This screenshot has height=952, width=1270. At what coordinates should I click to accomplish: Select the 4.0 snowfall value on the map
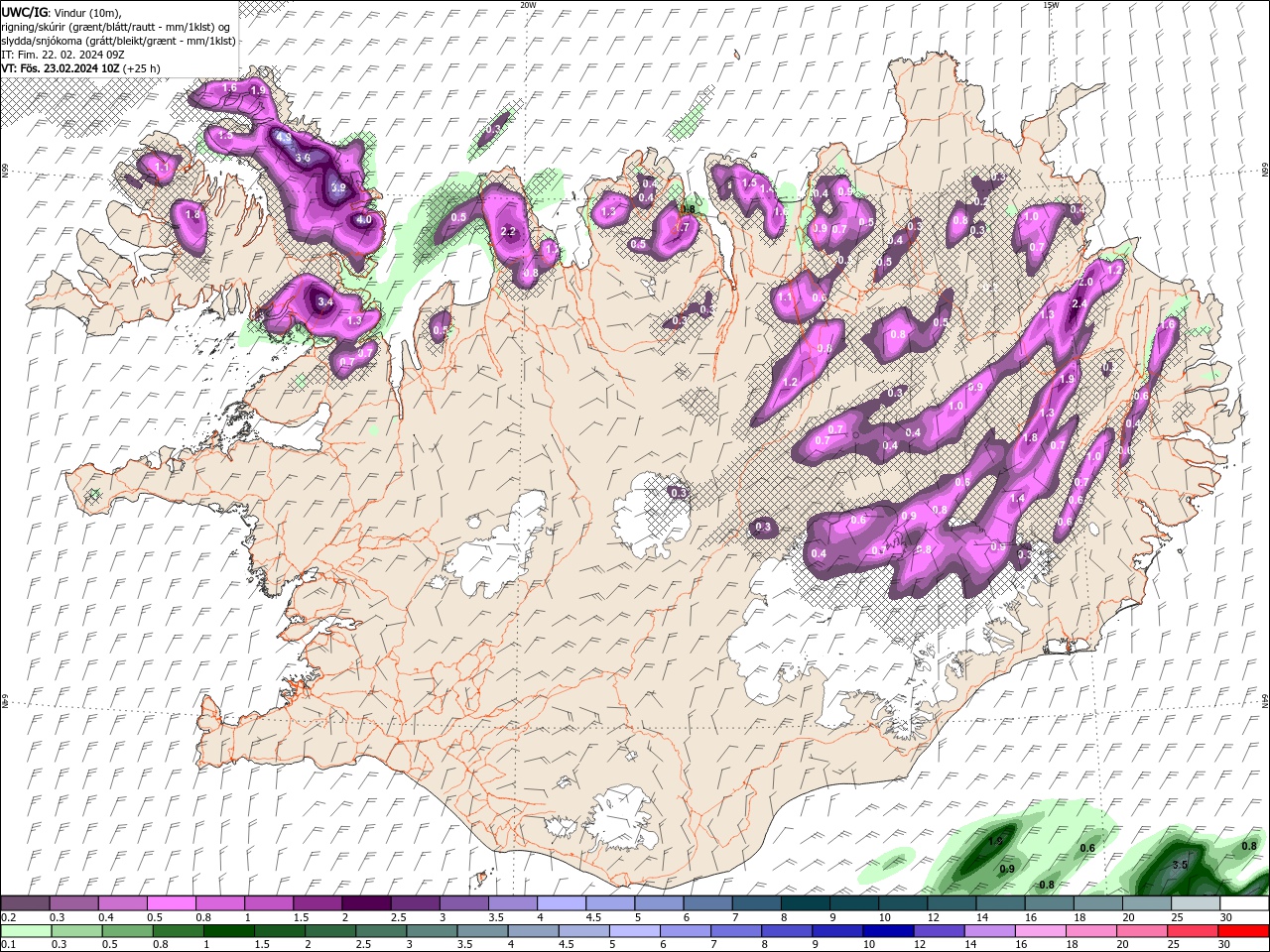point(363,220)
